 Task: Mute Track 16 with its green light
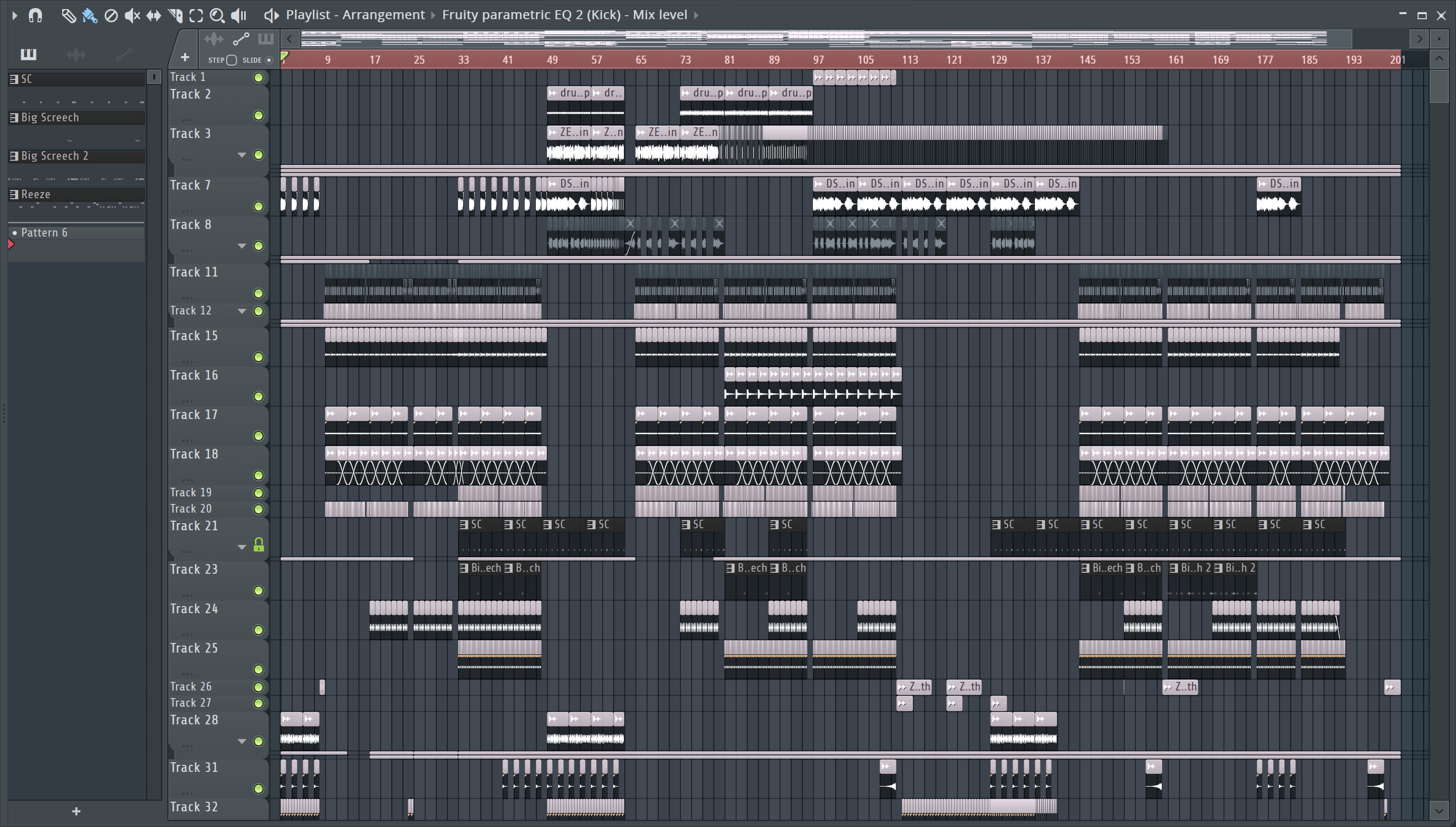pyautogui.click(x=258, y=396)
